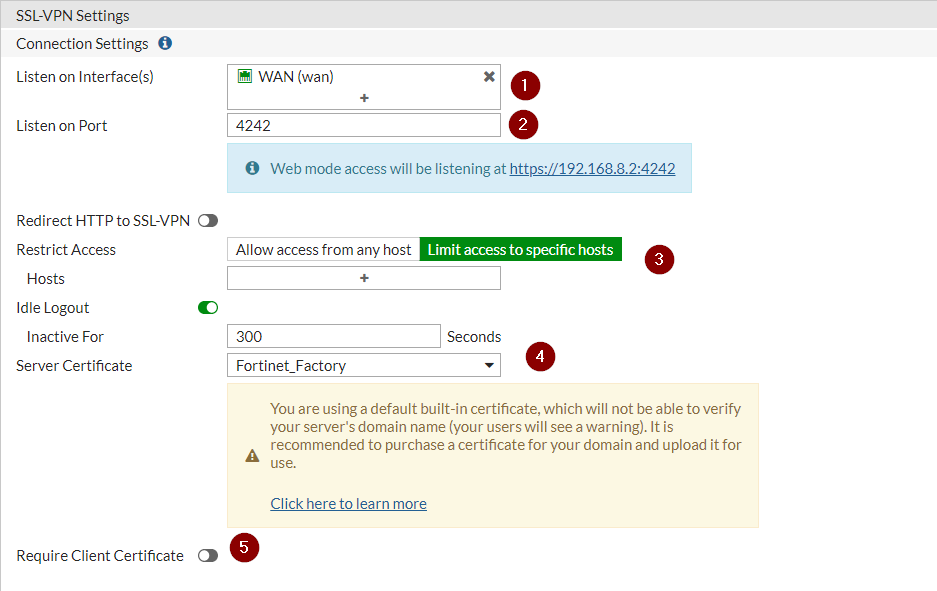Click the Connection Settings info icon
The width and height of the screenshot is (937, 591).
[x=165, y=43]
